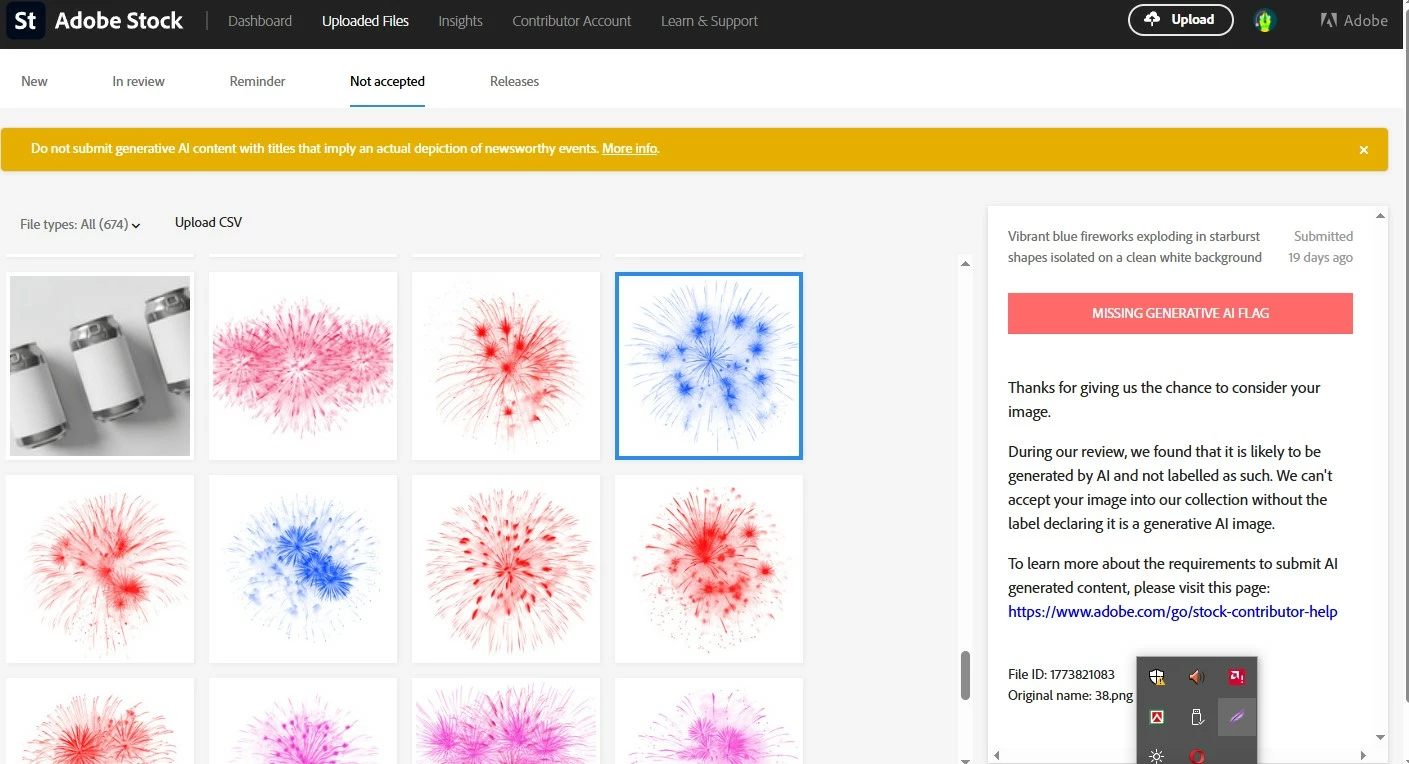Click the red and white Adobe tray icon
1409x764 pixels.
[x=1157, y=717]
